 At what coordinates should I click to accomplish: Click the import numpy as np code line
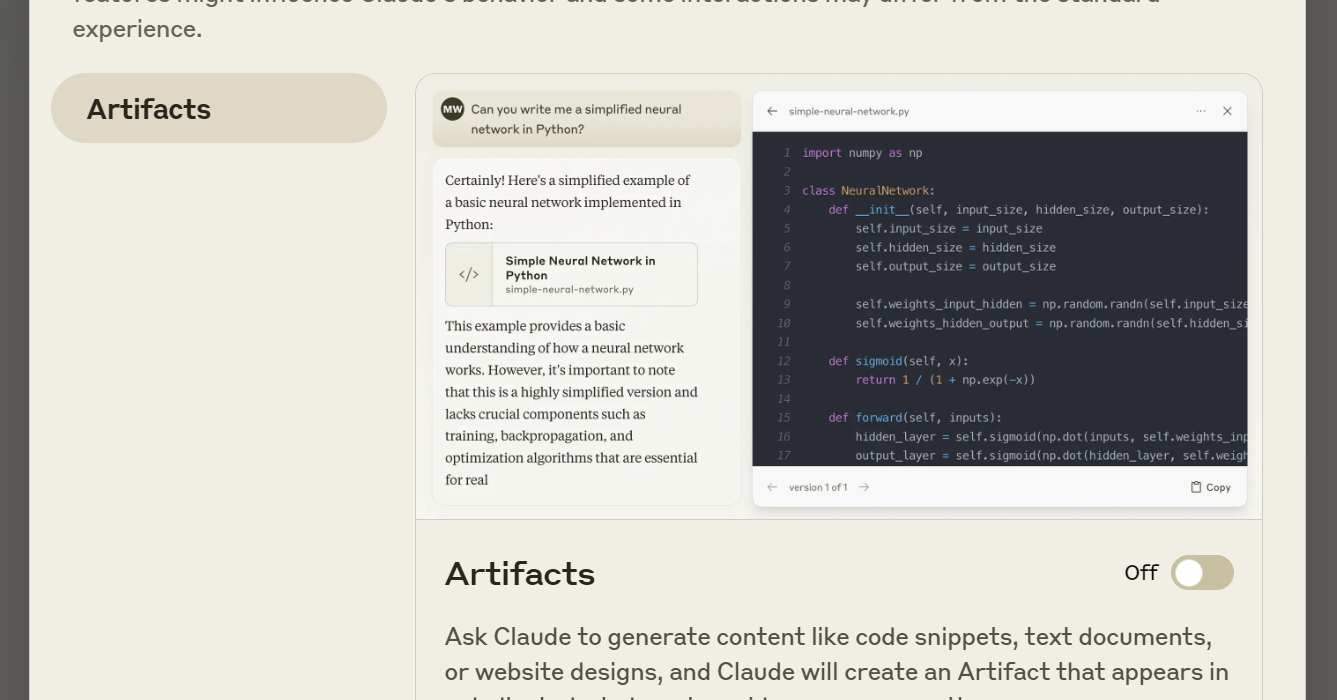pyautogui.click(x=862, y=153)
